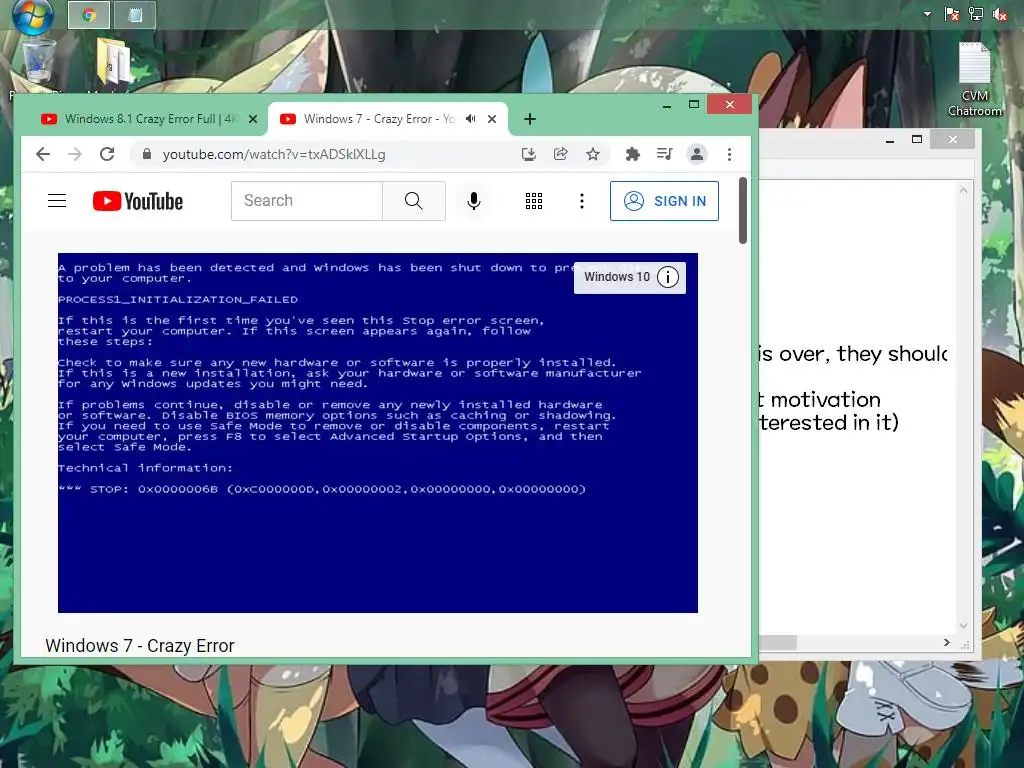Click the Chrome taskbar button
The height and width of the screenshot is (768, 1024).
point(89,15)
